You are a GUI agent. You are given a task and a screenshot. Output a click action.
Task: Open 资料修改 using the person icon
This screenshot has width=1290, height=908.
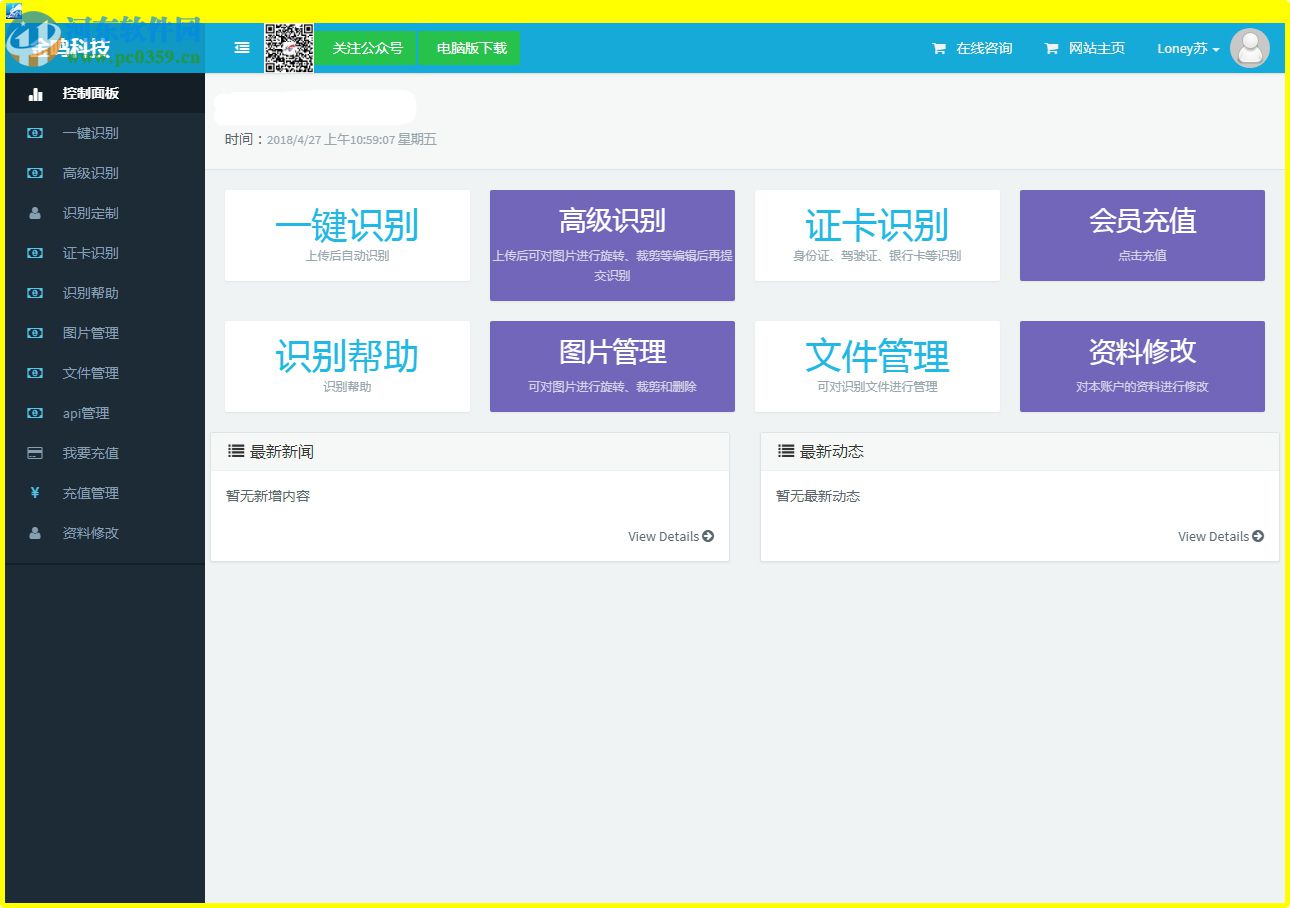pos(33,533)
